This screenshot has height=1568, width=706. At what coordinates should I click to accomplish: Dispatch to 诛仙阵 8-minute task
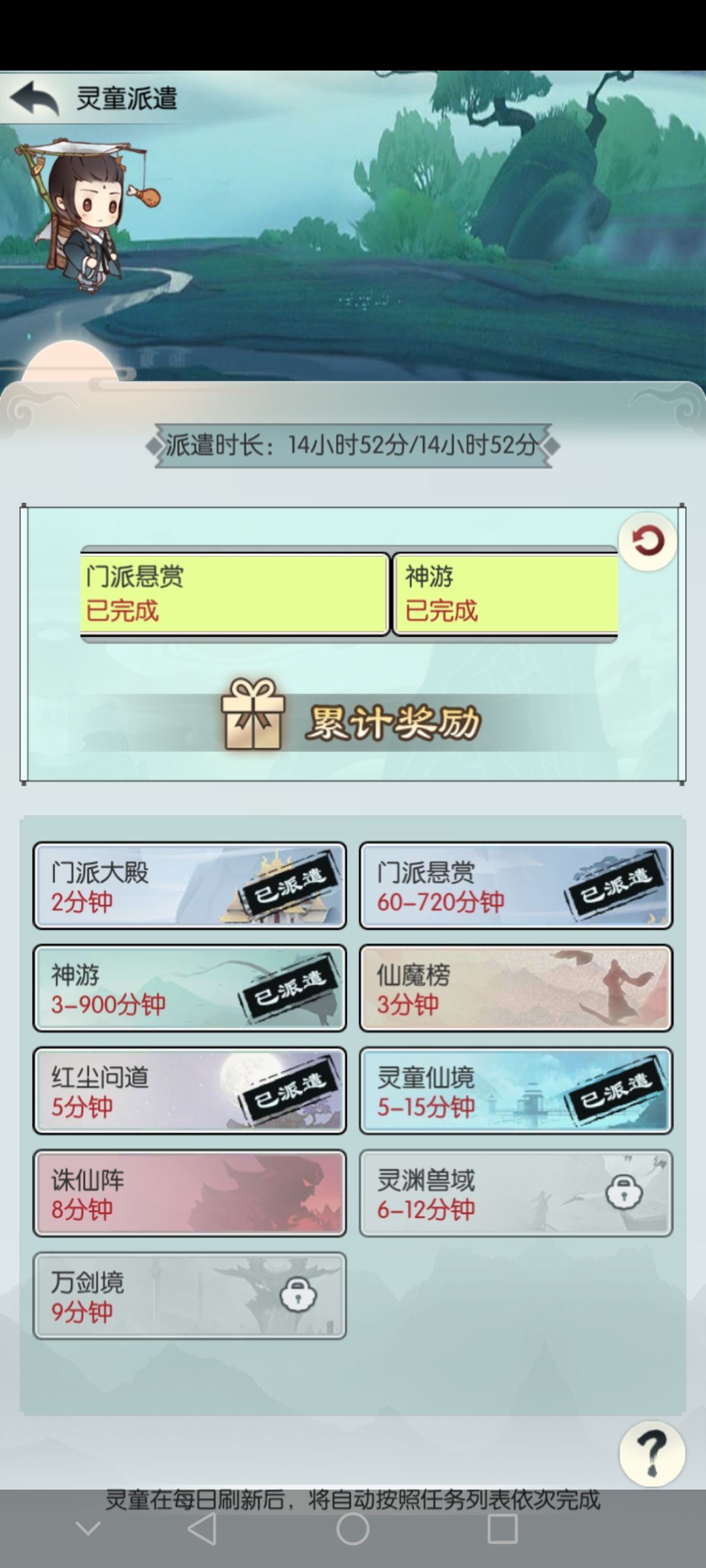point(190,1193)
